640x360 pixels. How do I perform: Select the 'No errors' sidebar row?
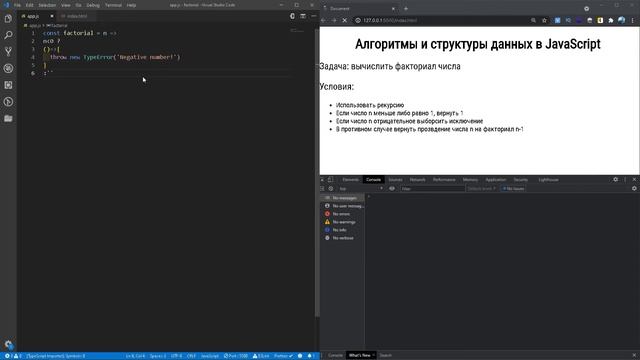click(x=342, y=214)
